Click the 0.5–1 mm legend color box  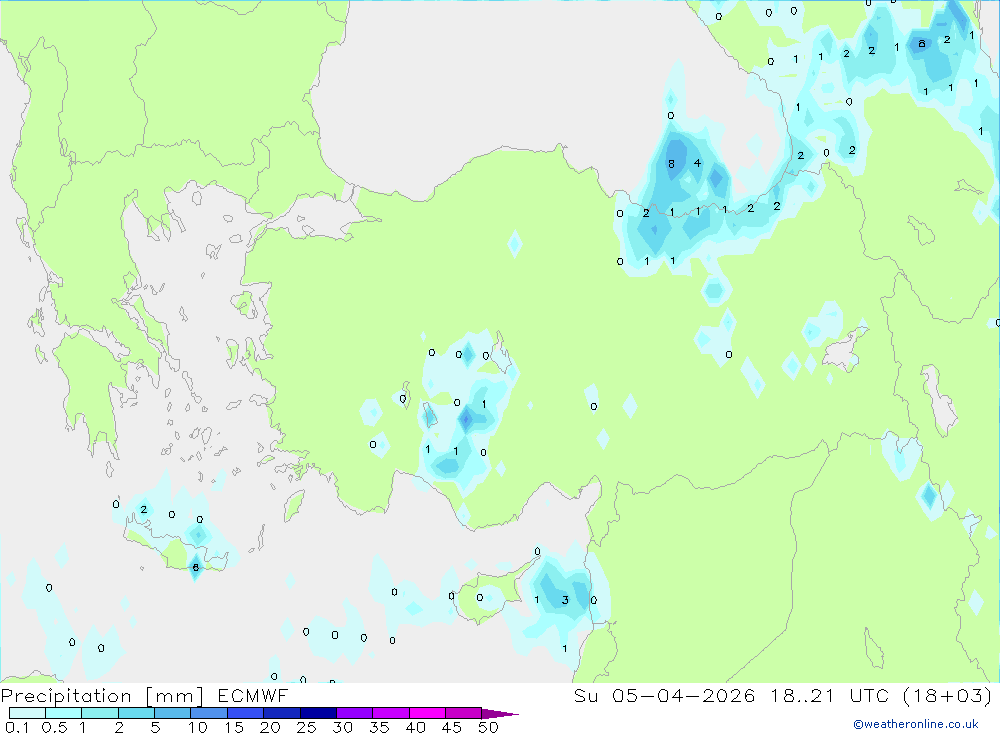63,713
